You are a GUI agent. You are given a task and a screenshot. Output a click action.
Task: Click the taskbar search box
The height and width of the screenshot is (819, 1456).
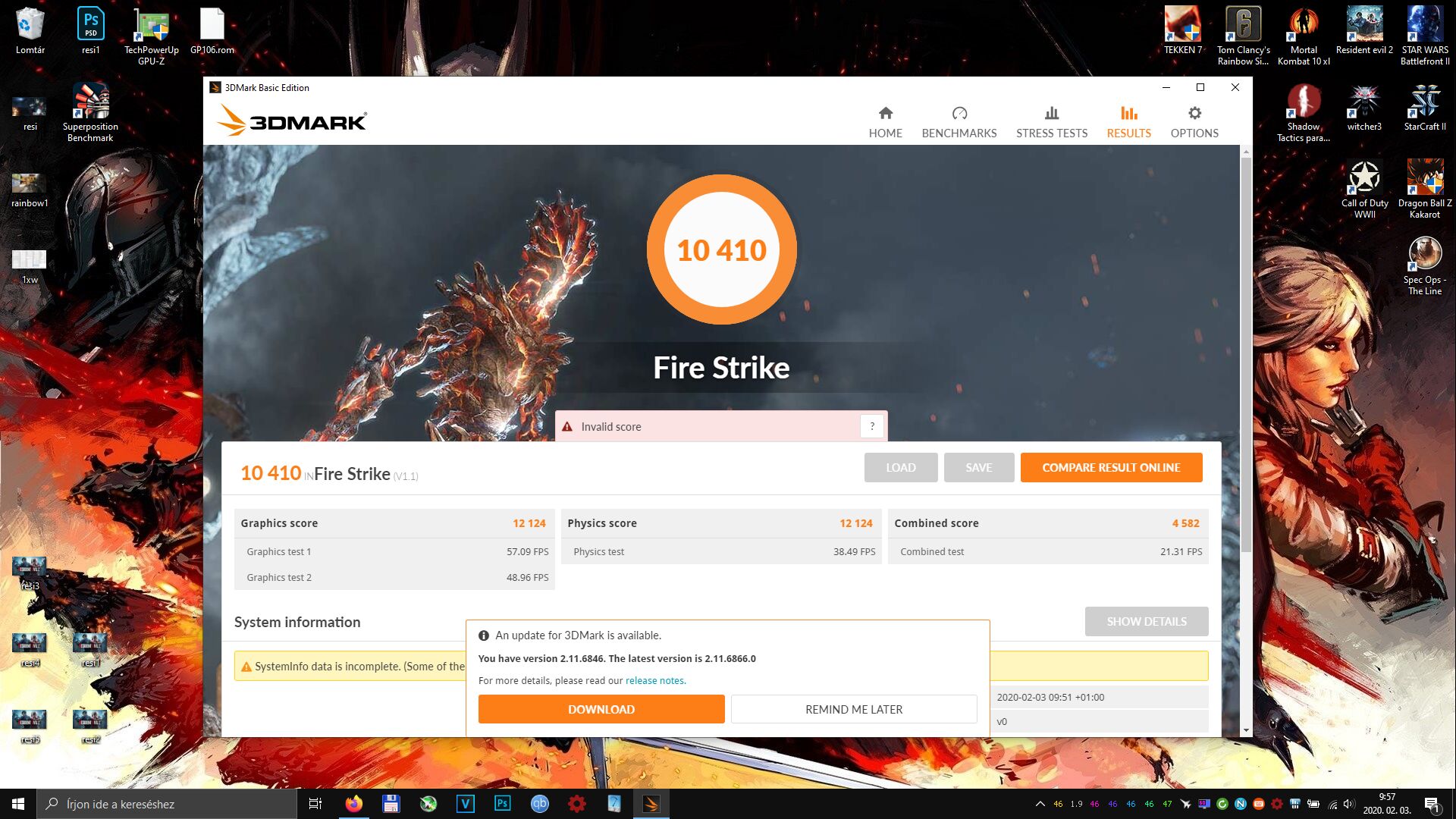pos(167,804)
